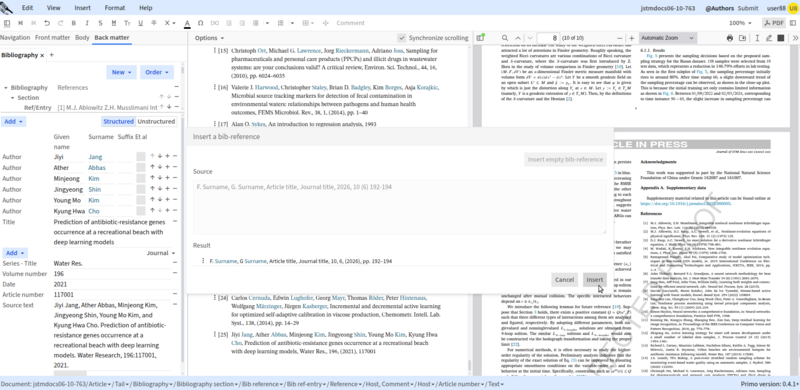Collapse the Bibliography tree node

tap(6, 88)
